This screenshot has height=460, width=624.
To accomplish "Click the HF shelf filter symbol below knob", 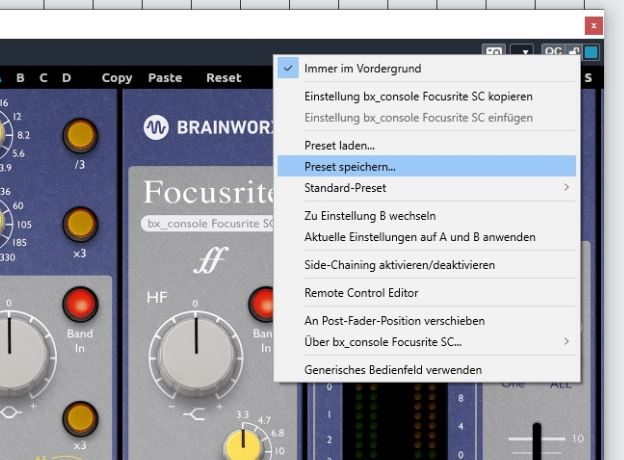I will click(x=194, y=414).
